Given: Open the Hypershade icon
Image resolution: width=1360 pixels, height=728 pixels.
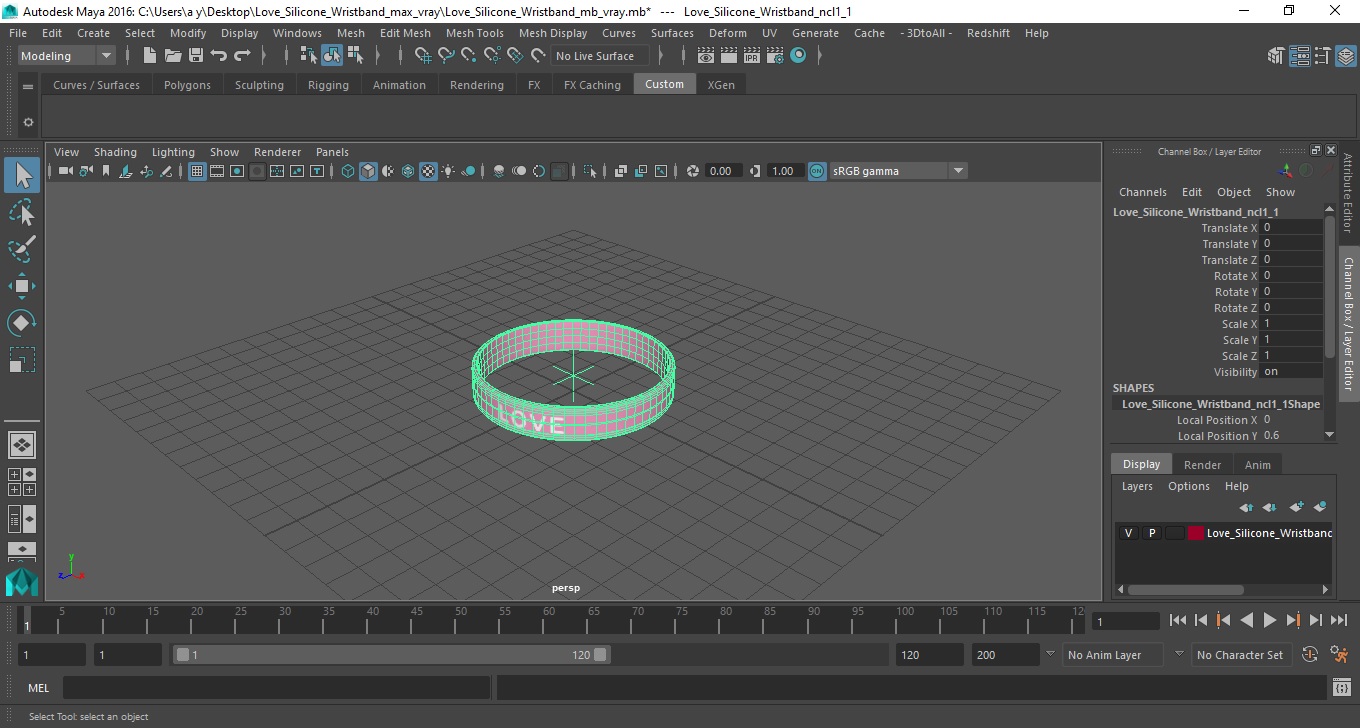Looking at the screenshot, I should [798, 56].
